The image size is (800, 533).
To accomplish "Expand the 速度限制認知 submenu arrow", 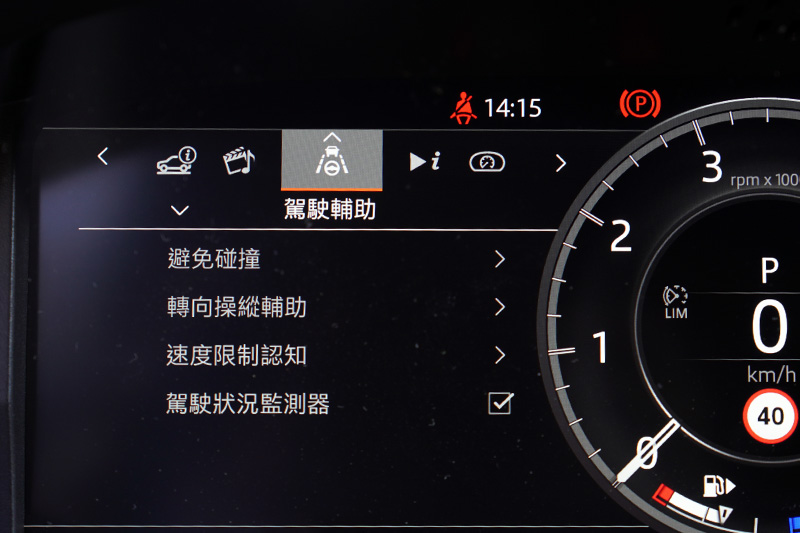I will coord(500,355).
